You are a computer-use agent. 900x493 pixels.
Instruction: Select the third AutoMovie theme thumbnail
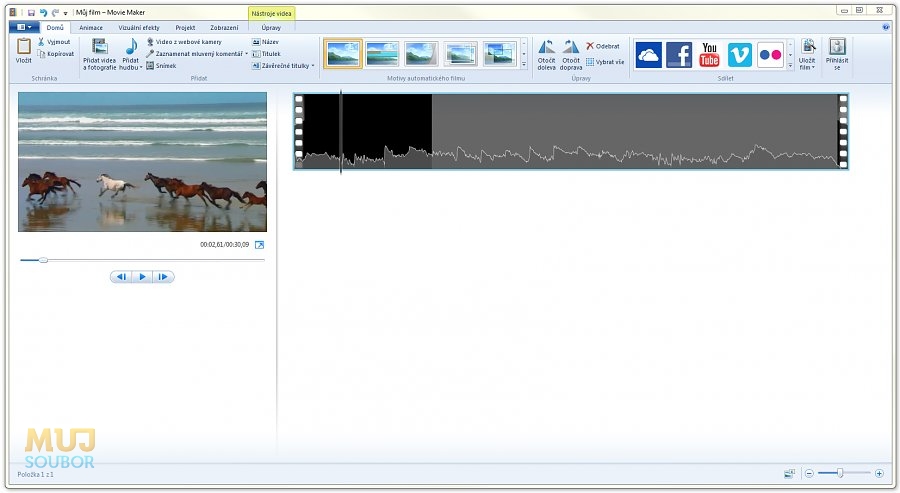[x=421, y=54]
